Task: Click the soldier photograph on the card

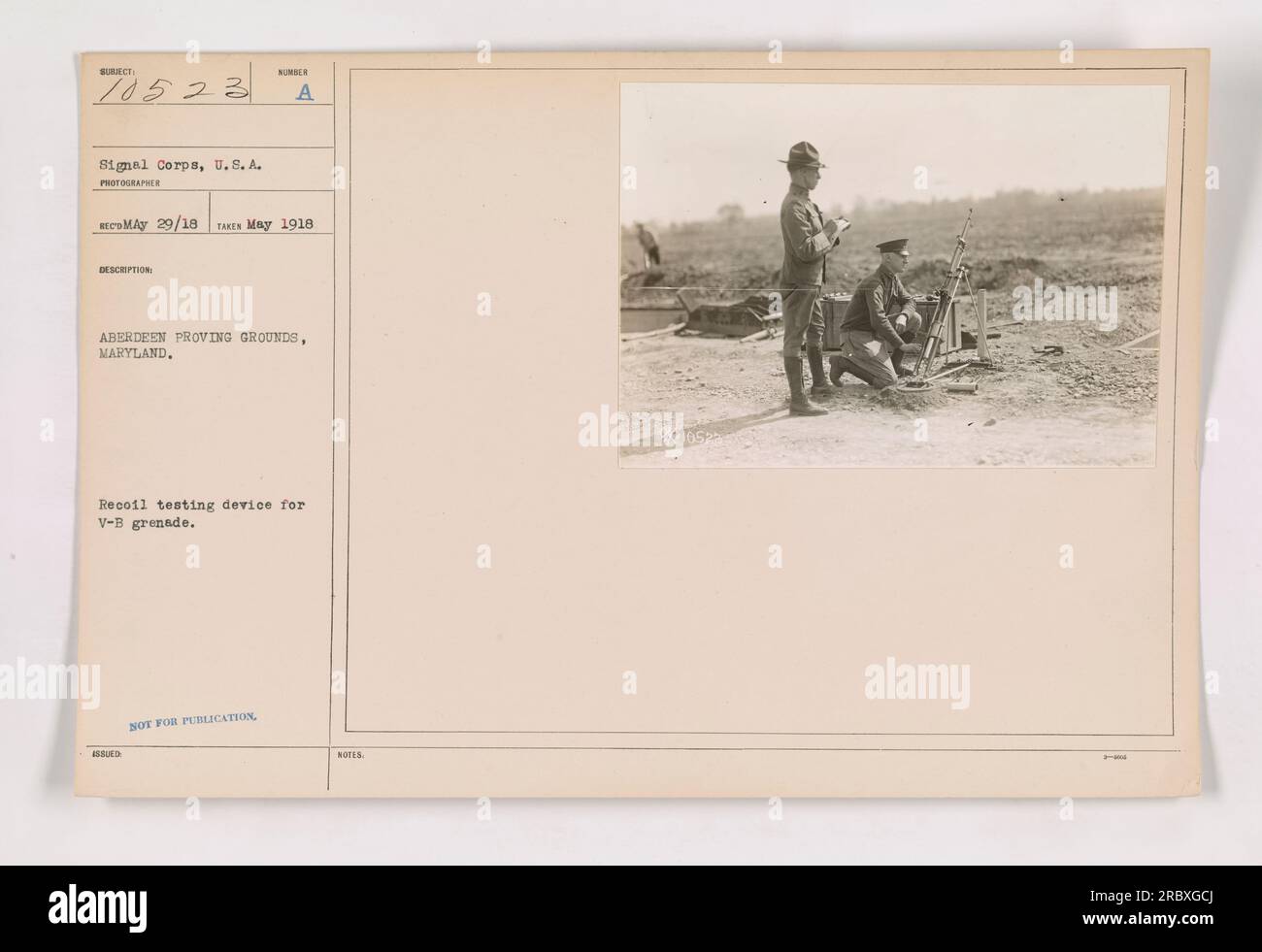Action: click(894, 275)
